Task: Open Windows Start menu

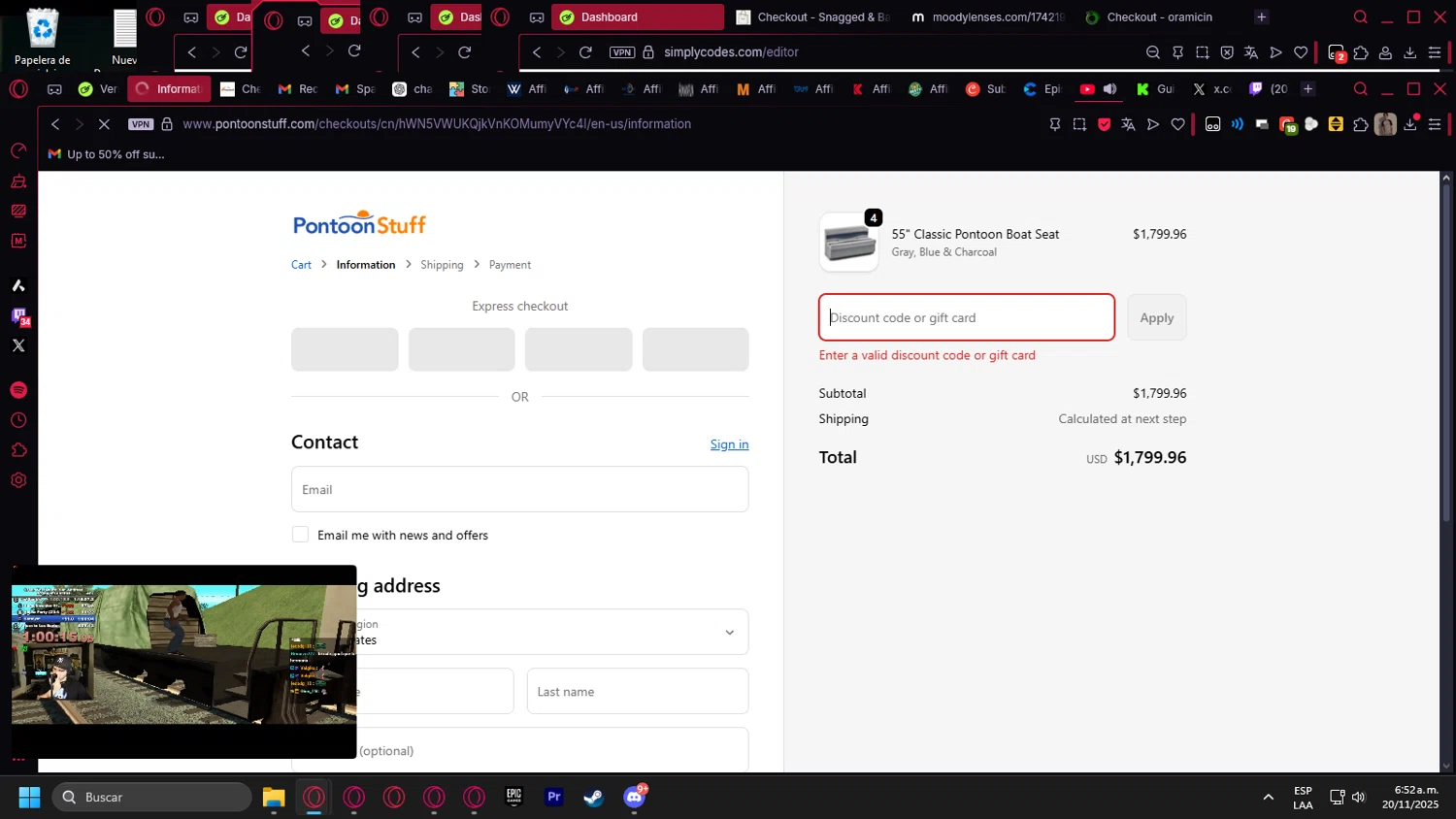Action: tap(29, 797)
